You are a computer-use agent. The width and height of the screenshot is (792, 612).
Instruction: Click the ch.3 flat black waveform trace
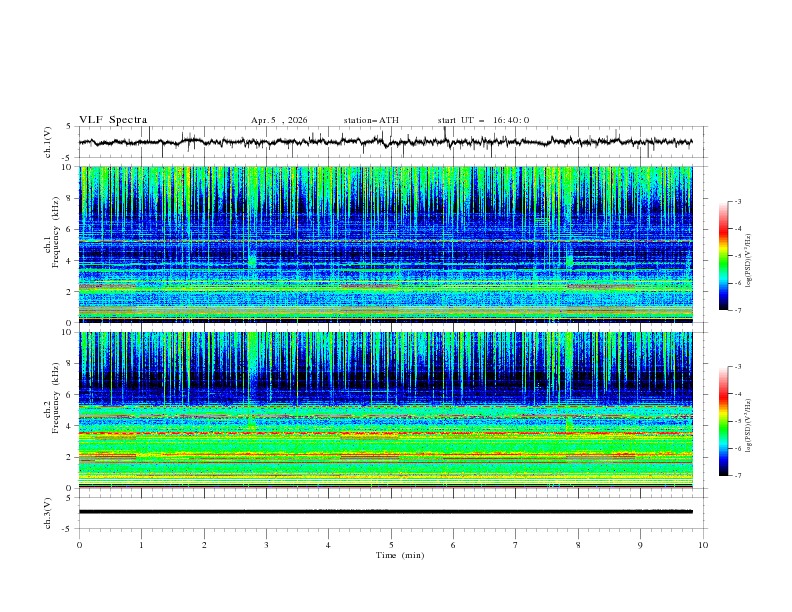[x=385, y=512]
